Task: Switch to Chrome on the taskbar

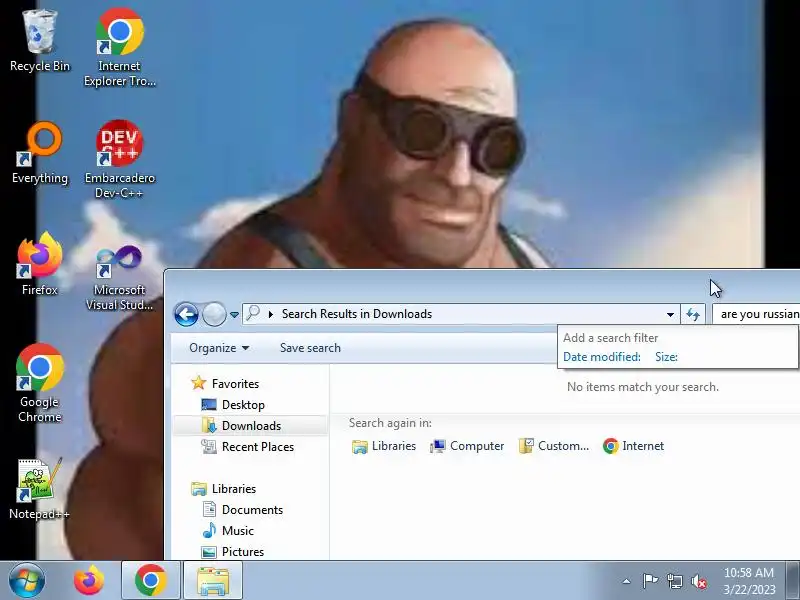Action: click(151, 581)
